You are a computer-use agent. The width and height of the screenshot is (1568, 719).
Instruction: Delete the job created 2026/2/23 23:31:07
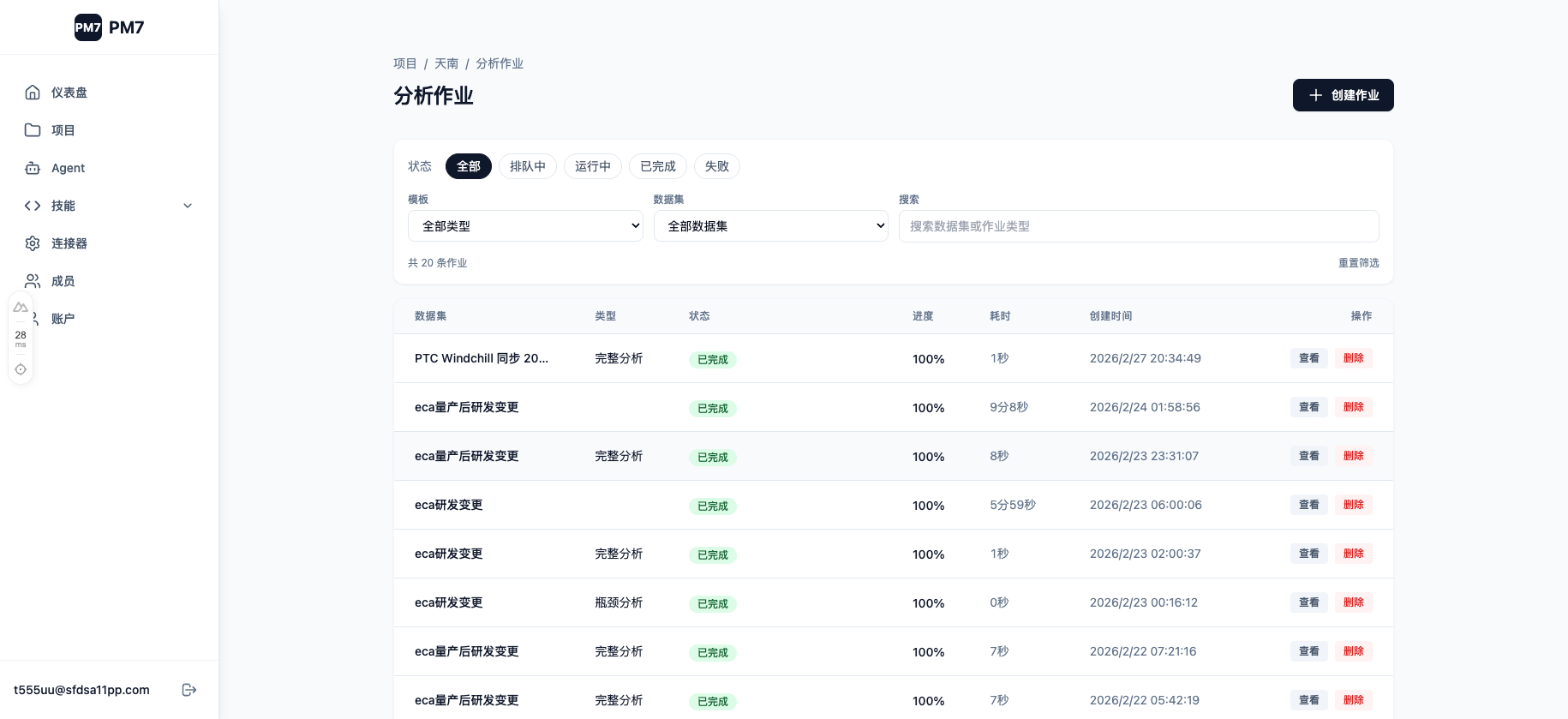pos(1354,456)
